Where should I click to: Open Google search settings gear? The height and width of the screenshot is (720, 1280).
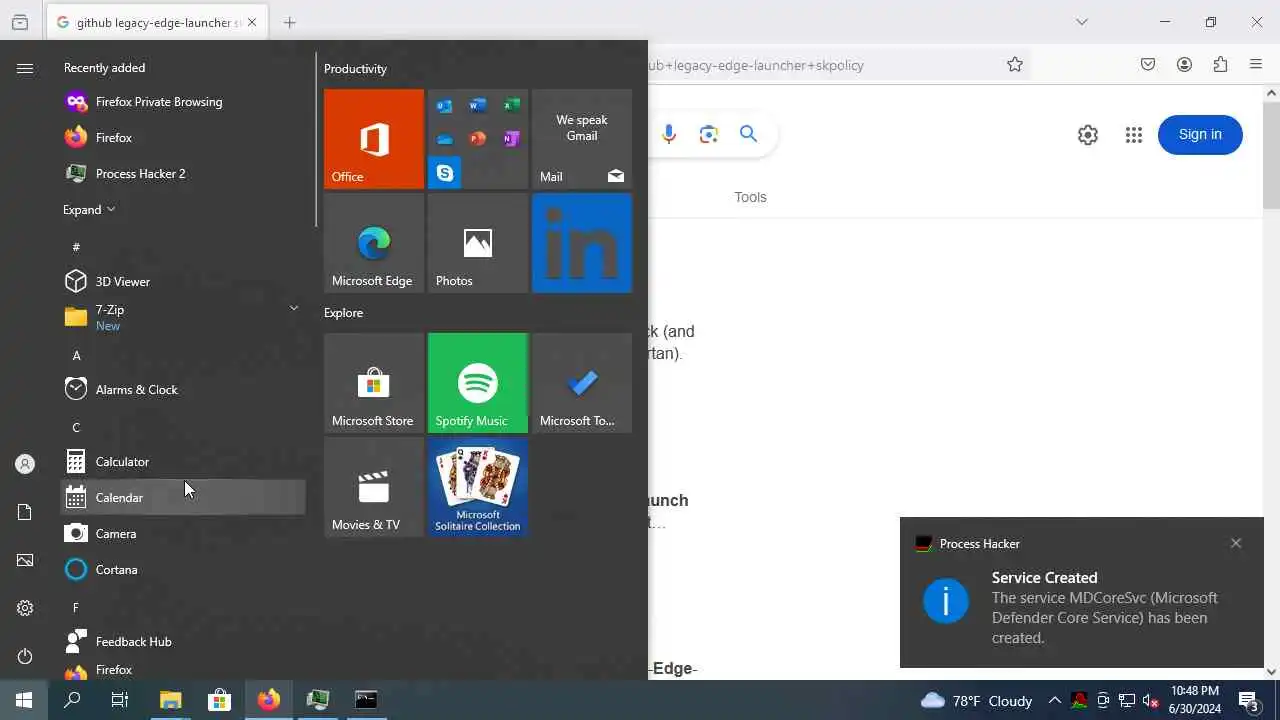[1088, 135]
